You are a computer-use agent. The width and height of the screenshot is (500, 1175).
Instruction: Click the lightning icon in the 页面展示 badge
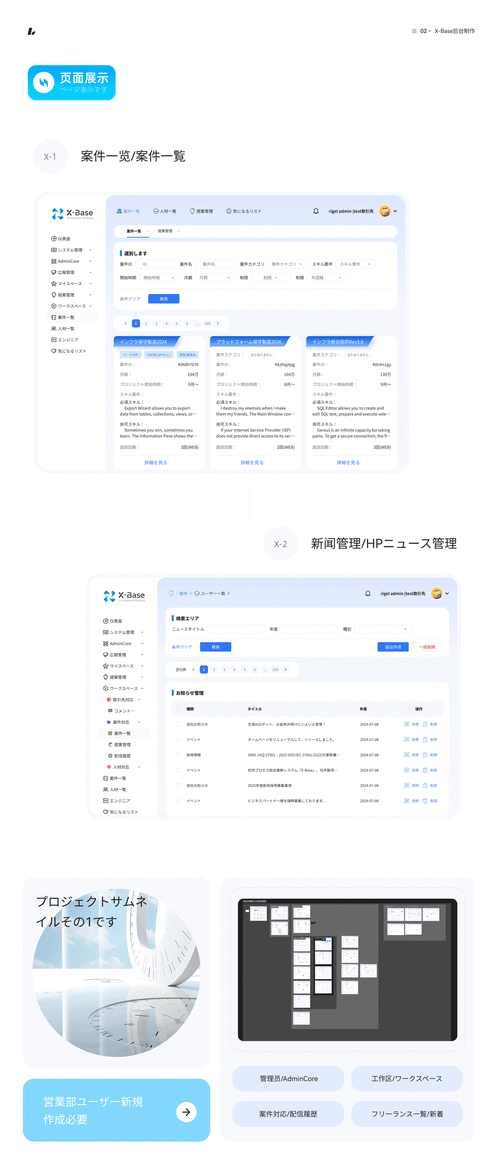[45, 82]
